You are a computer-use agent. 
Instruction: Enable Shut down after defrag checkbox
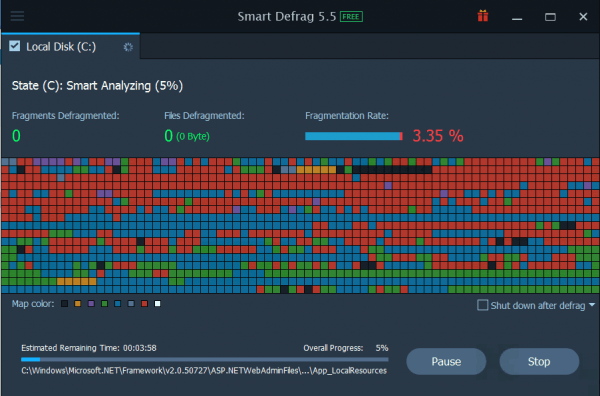click(483, 305)
